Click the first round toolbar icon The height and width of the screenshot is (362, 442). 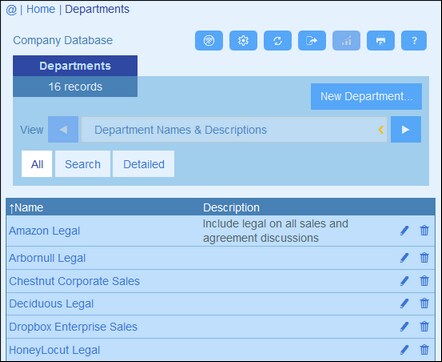209,41
